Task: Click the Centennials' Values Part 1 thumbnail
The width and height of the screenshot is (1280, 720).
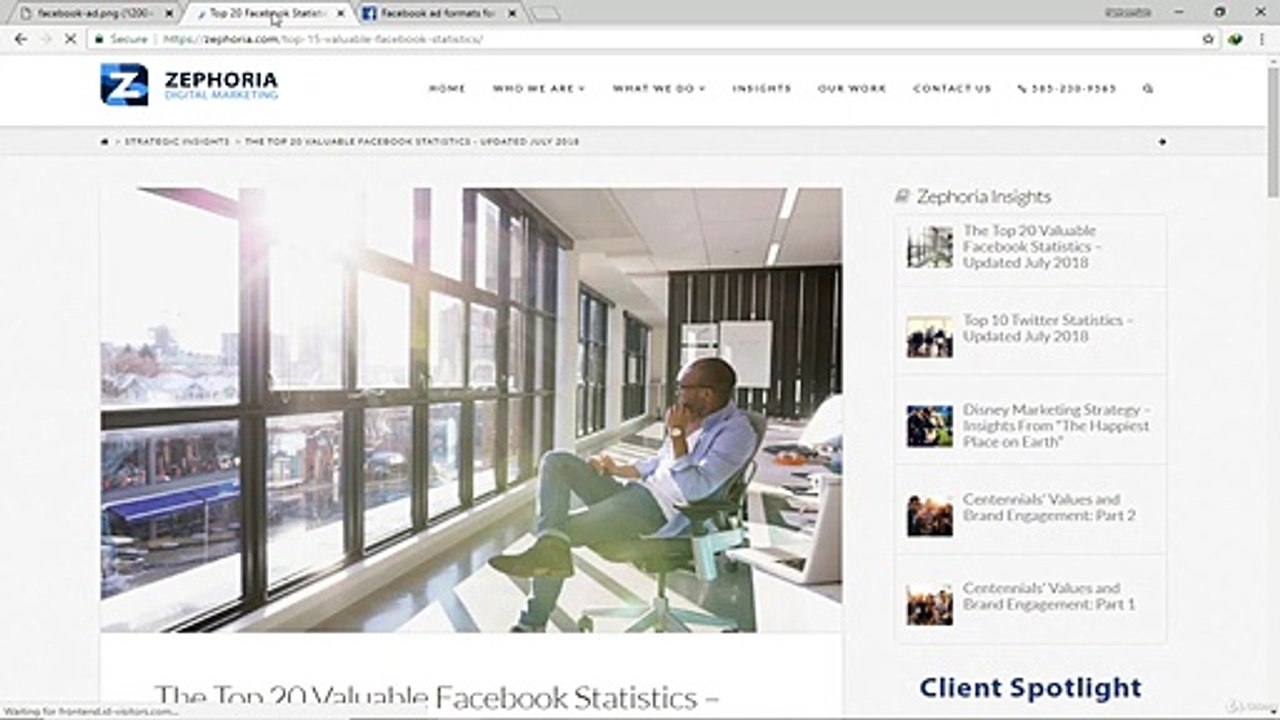Action: (x=929, y=605)
